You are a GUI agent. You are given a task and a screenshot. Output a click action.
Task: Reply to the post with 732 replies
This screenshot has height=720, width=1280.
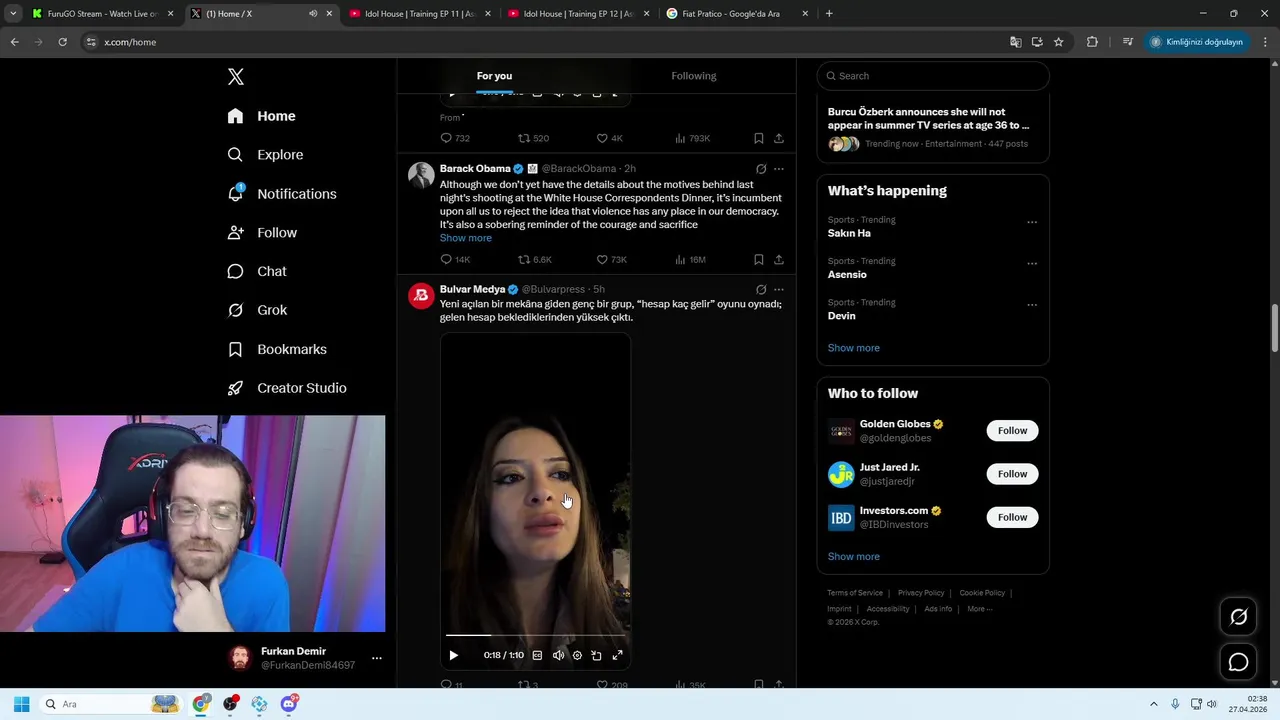tap(455, 138)
